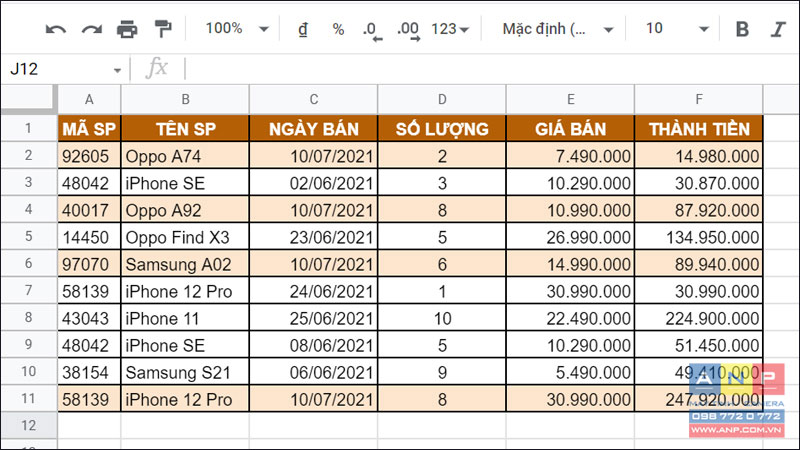This screenshot has width=800, height=450.
Task: Open the font size 10 dropdown
Action: pos(677,29)
